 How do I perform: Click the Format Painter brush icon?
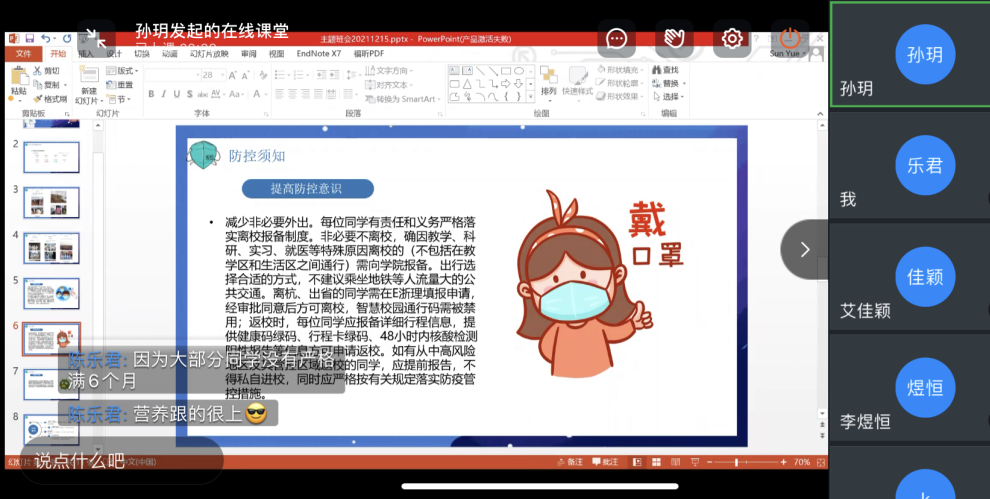coord(38,99)
